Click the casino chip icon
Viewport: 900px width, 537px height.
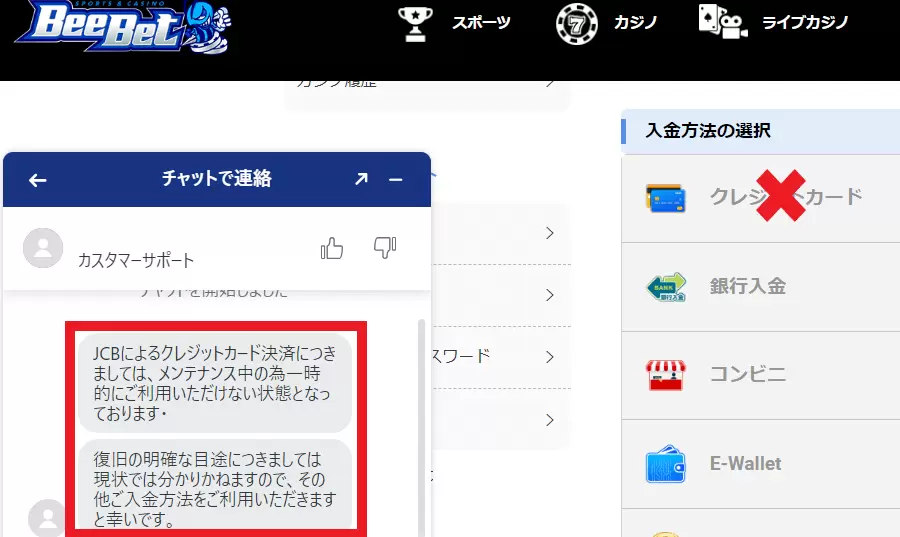(x=577, y=25)
